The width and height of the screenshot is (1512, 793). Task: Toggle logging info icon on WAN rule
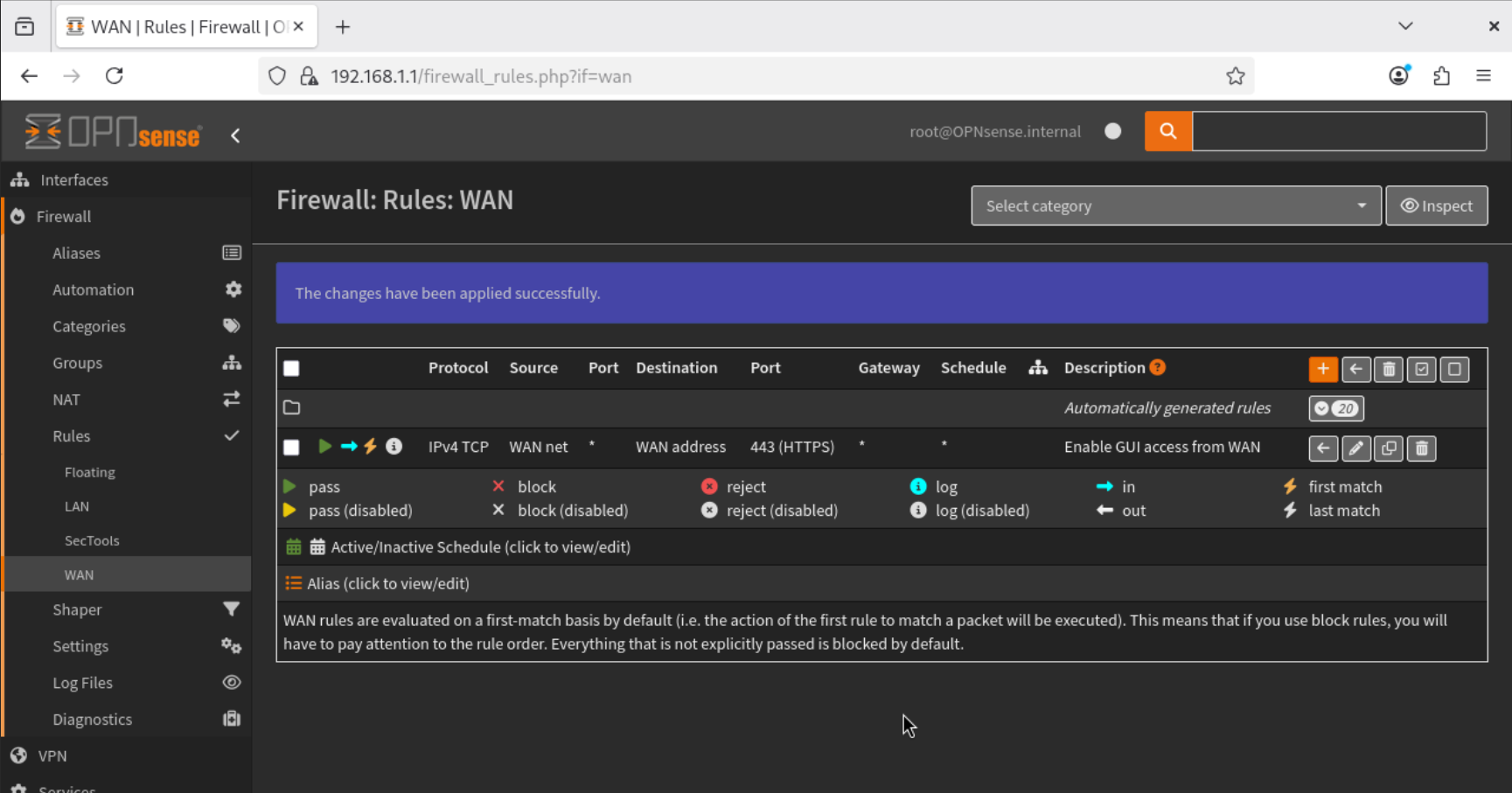tap(394, 447)
